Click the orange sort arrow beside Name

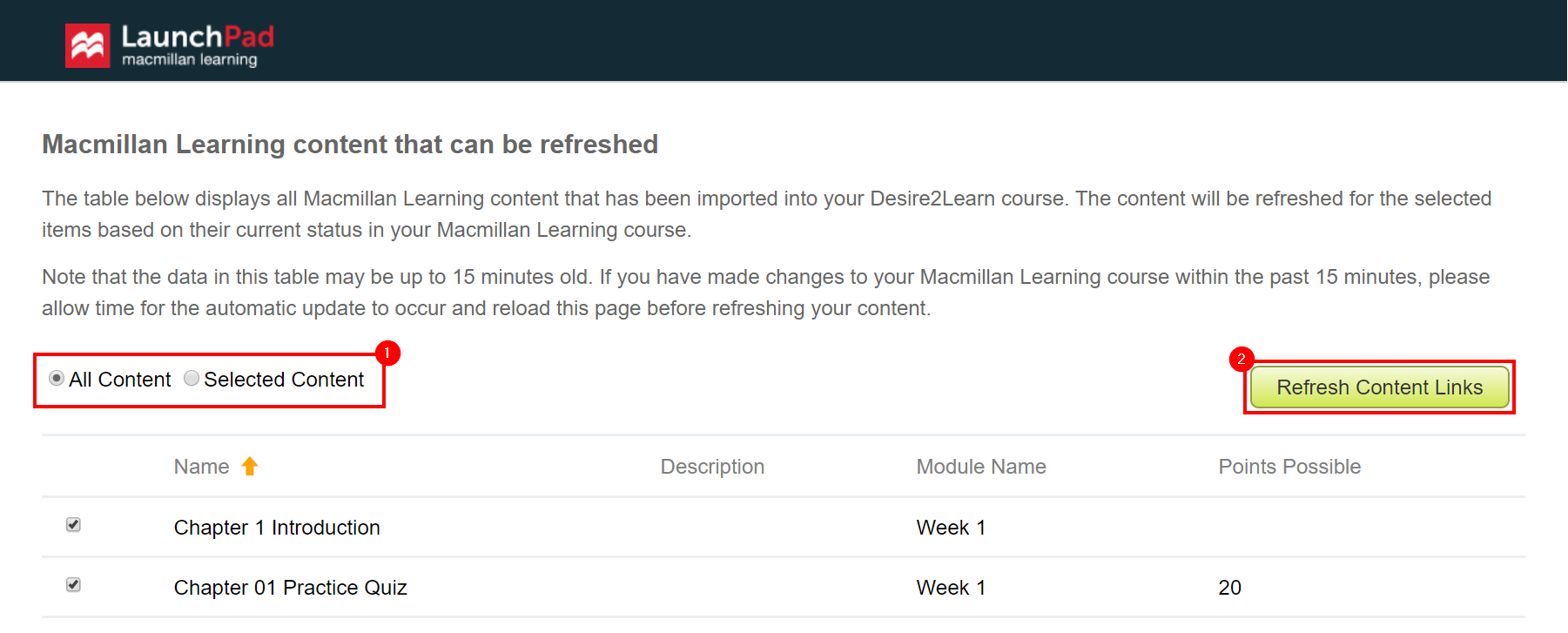tap(250, 466)
